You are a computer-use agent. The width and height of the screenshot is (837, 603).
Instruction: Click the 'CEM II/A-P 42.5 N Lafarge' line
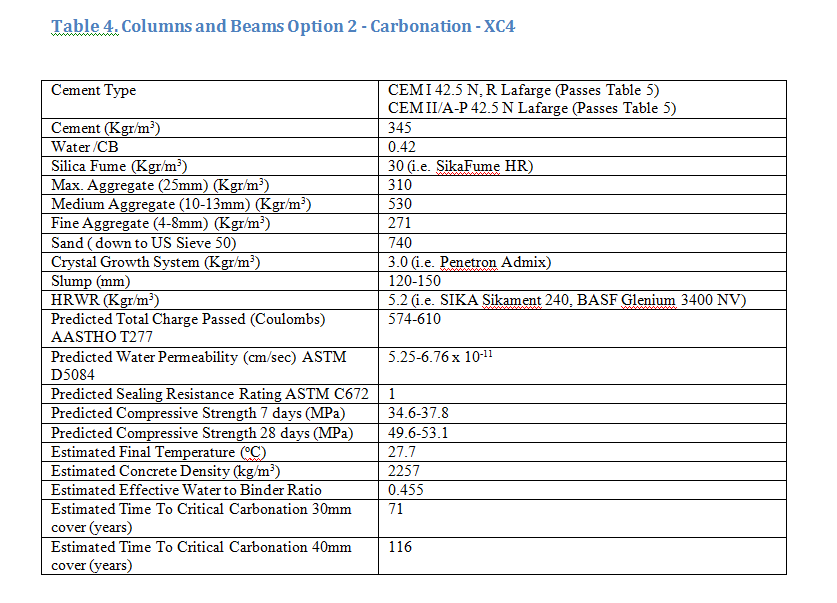coord(532,108)
